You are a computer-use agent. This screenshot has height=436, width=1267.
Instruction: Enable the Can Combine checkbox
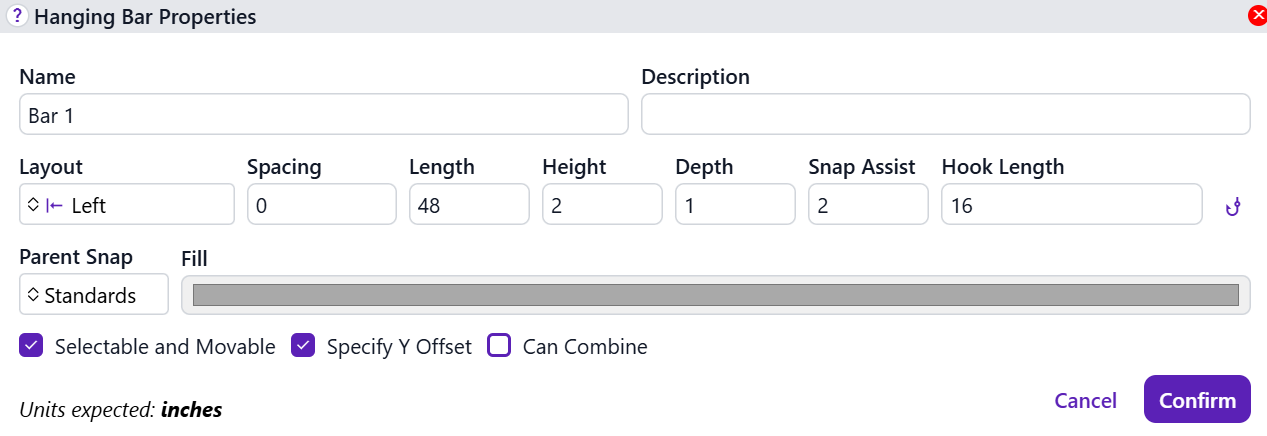[x=499, y=346]
